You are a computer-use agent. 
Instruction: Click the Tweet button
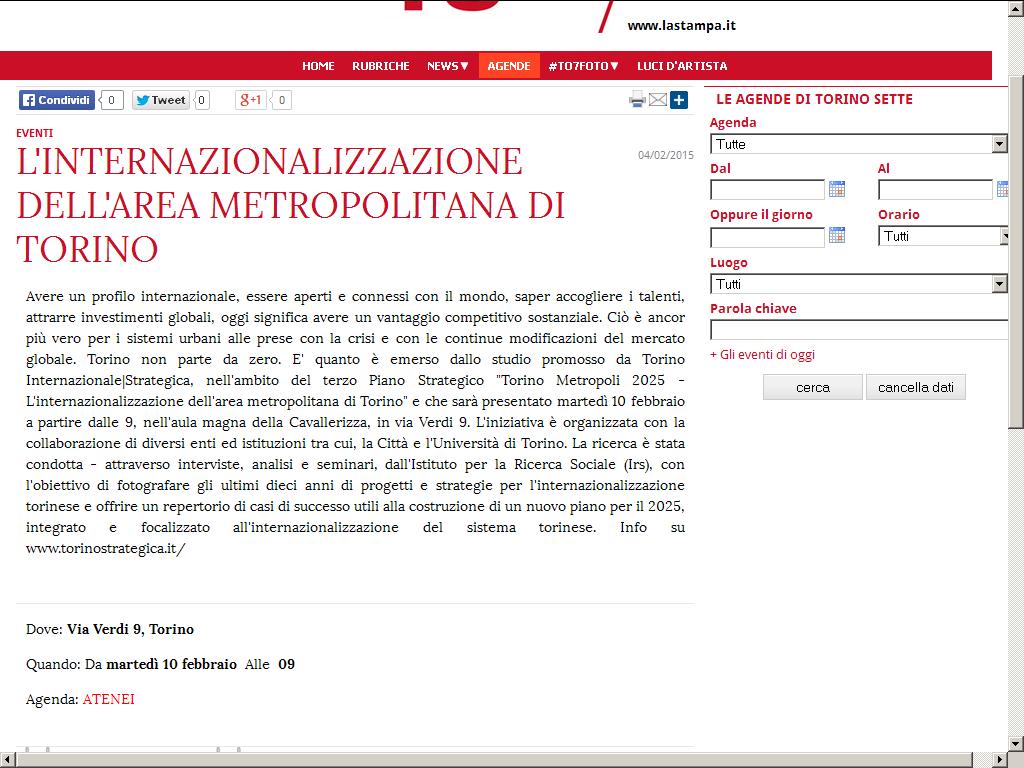[161, 100]
